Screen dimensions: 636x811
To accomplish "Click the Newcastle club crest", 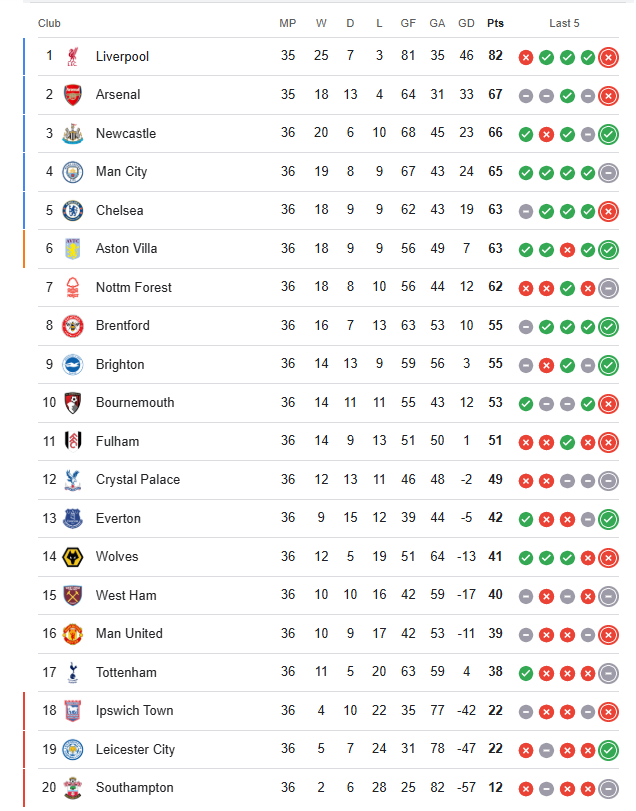I will point(73,133).
